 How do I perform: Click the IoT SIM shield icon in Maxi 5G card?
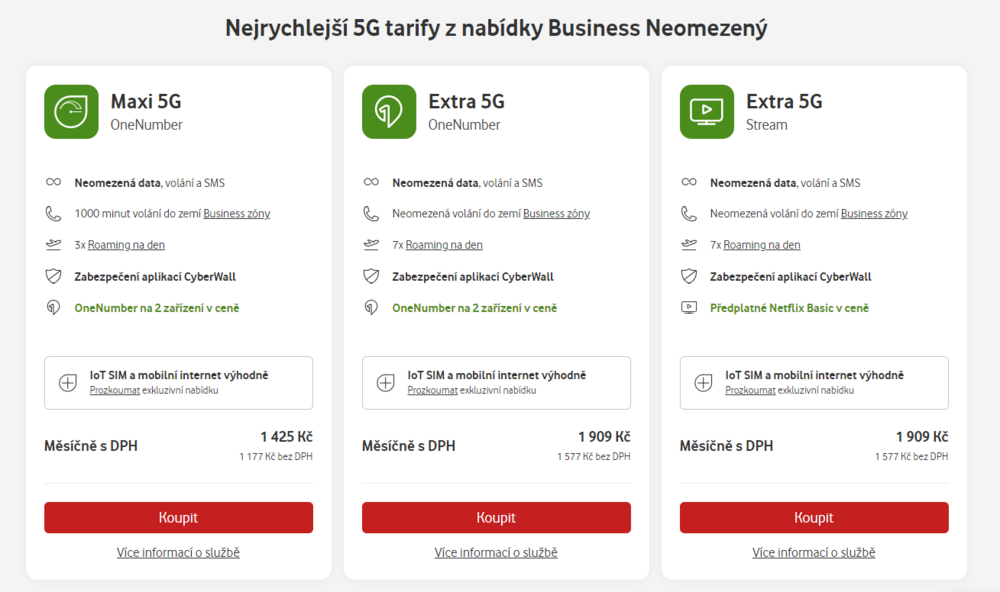pyautogui.click(x=68, y=383)
